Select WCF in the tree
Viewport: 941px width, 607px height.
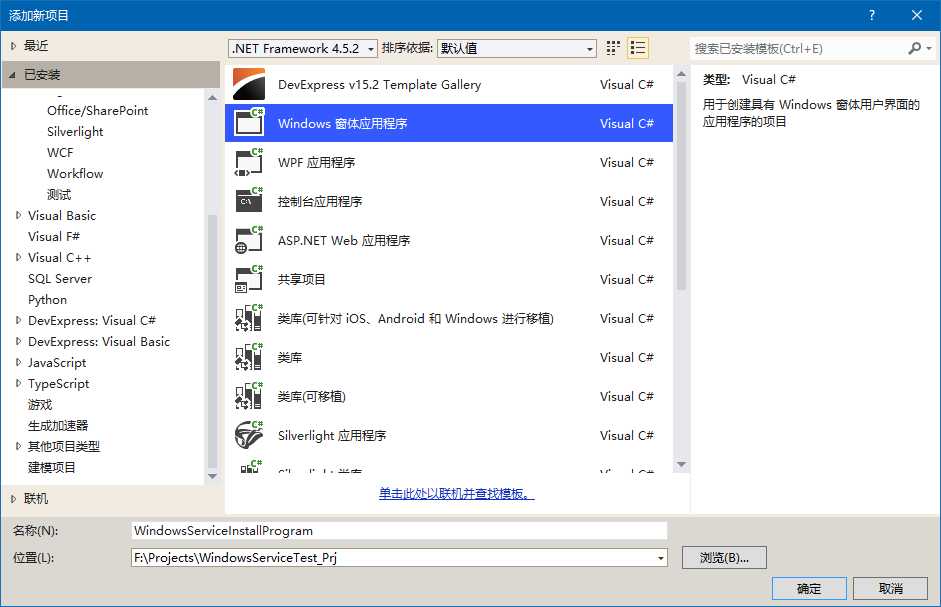pos(60,153)
